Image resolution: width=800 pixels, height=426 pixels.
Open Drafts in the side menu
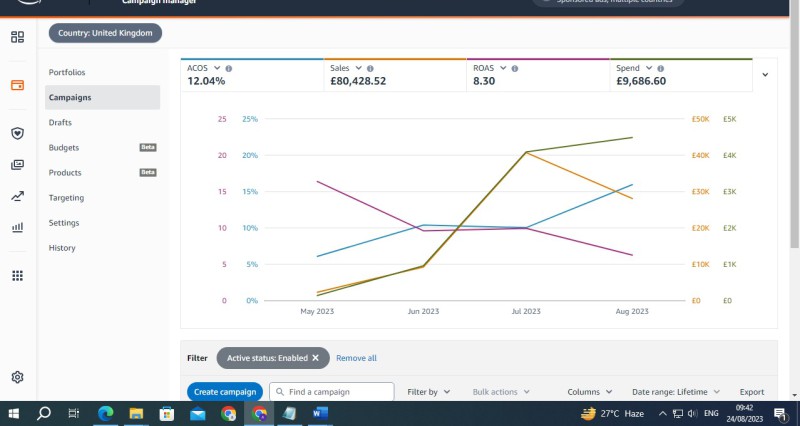pos(60,122)
